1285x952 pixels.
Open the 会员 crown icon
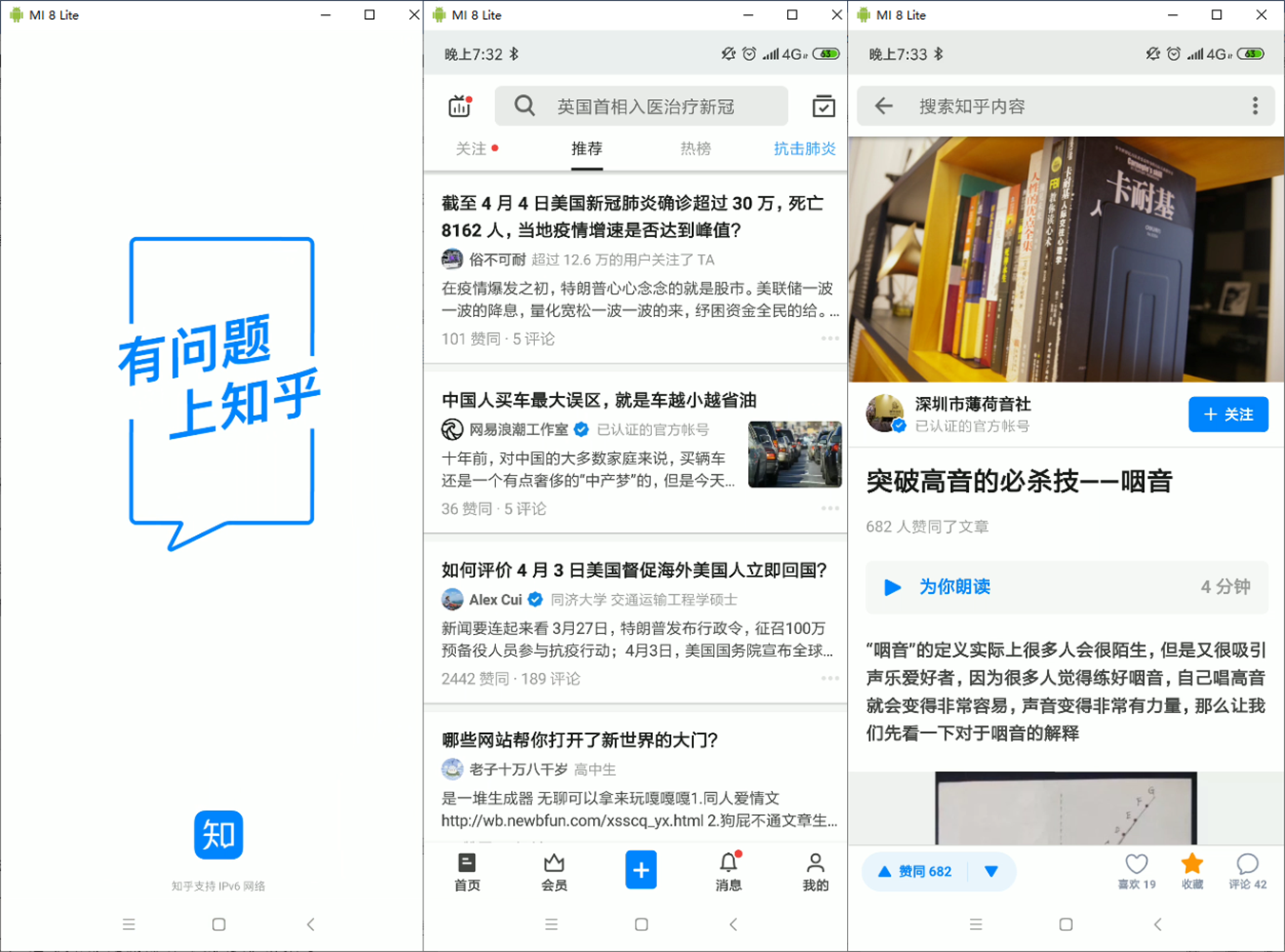point(554,871)
